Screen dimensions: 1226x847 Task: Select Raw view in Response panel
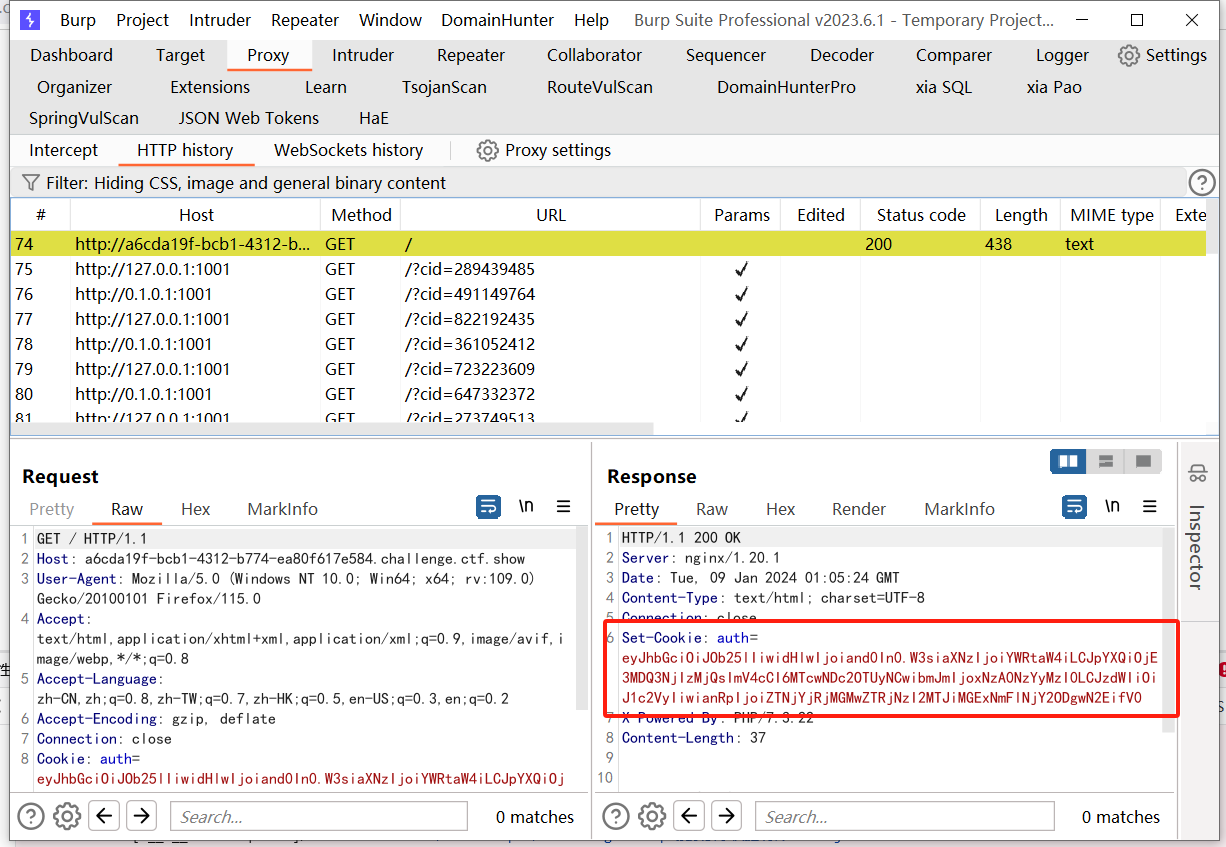point(712,509)
